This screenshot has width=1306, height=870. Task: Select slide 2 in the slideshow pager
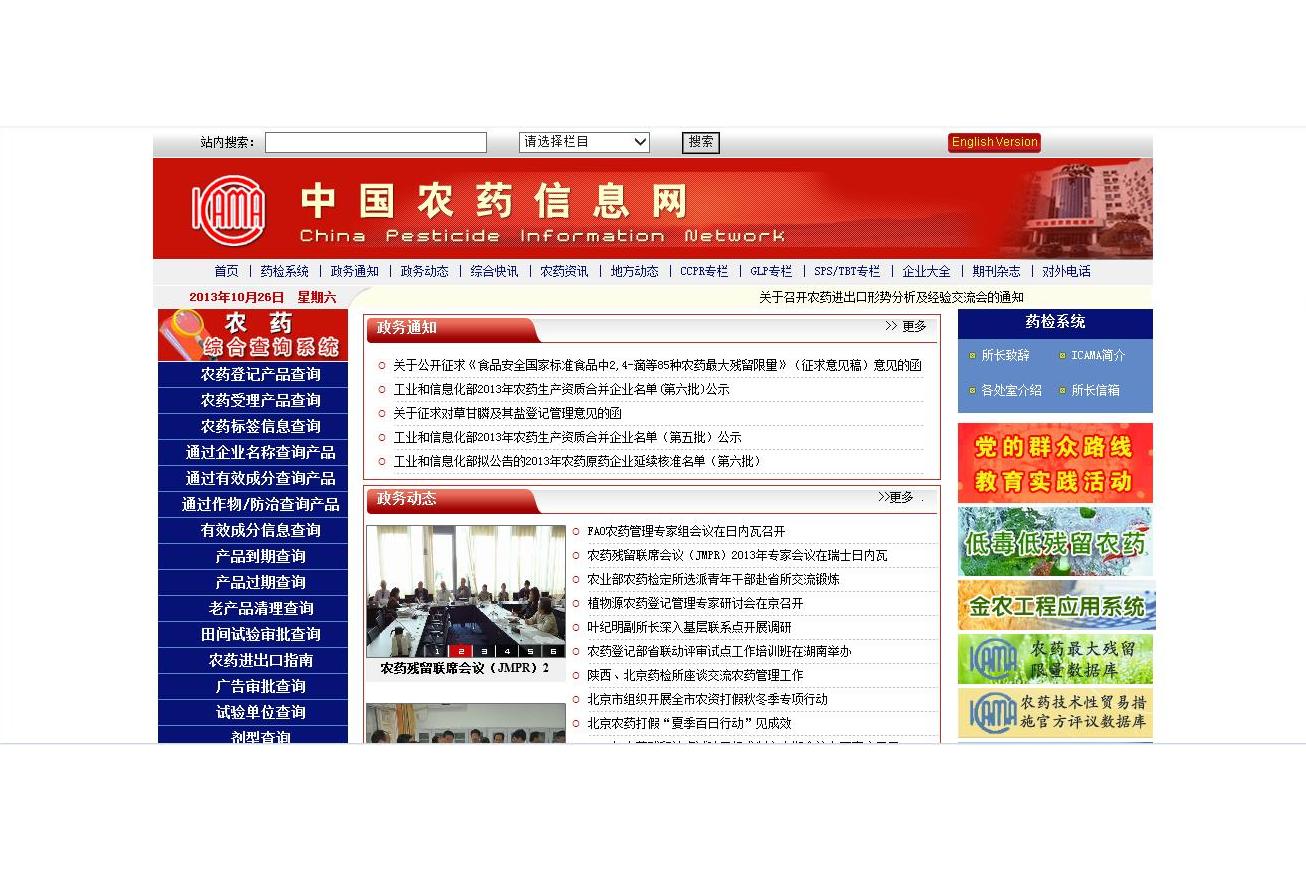(460, 651)
